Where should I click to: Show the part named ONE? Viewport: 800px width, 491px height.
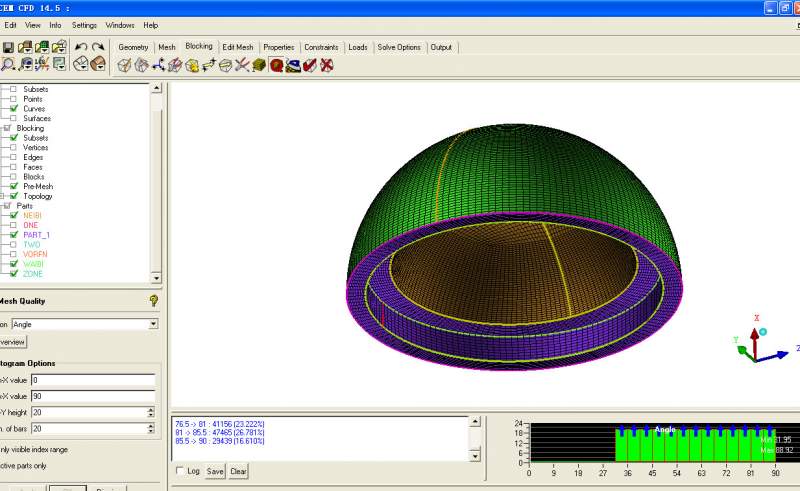click(14, 225)
